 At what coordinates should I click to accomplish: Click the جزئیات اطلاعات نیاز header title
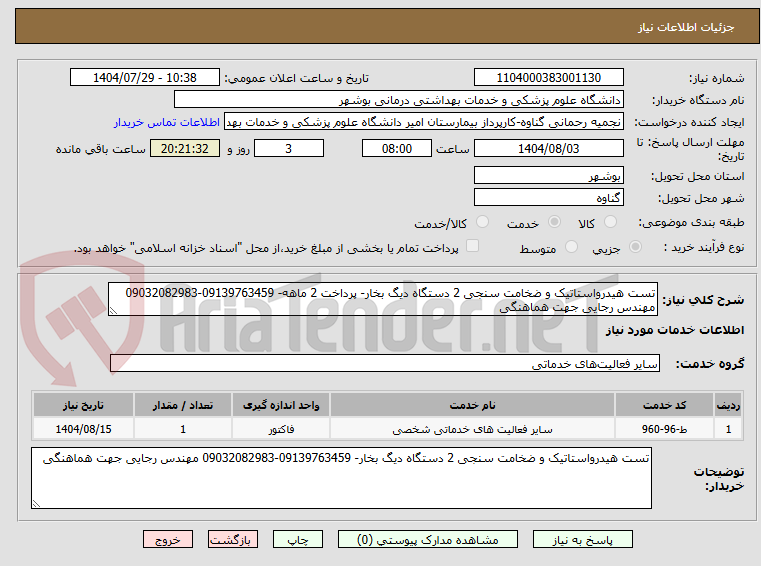(x=685, y=27)
